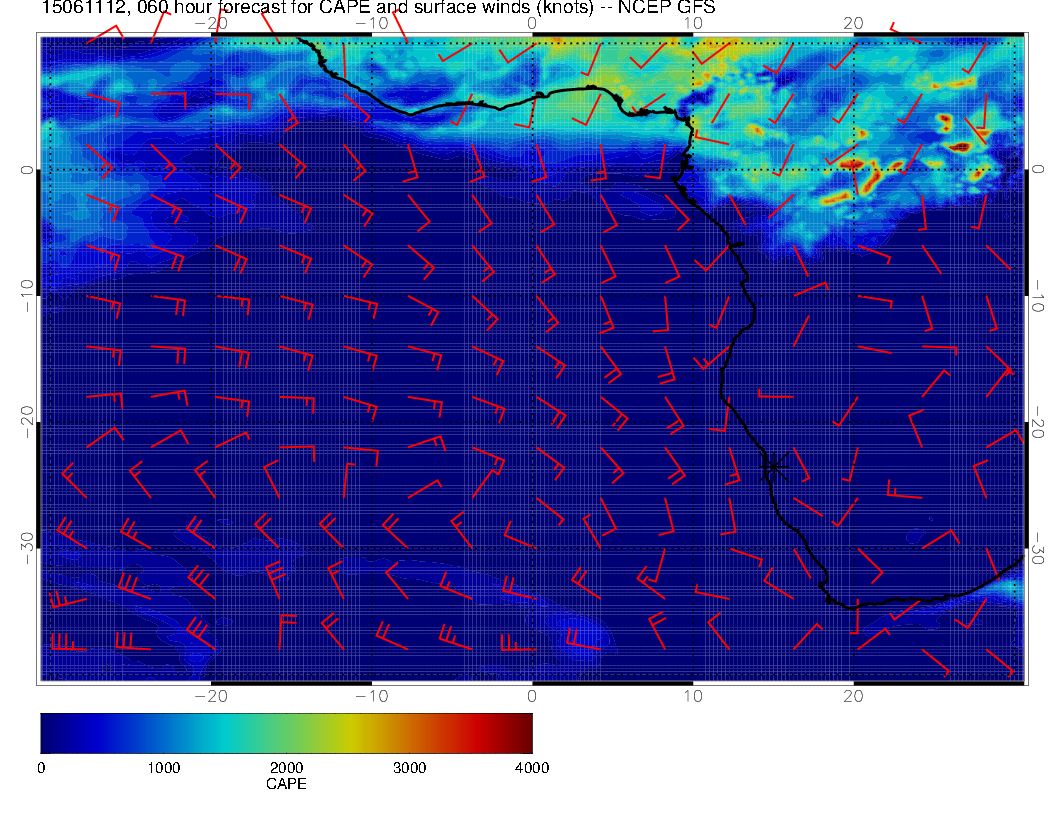Click the CAPE label beneath the colorbar

point(286,785)
